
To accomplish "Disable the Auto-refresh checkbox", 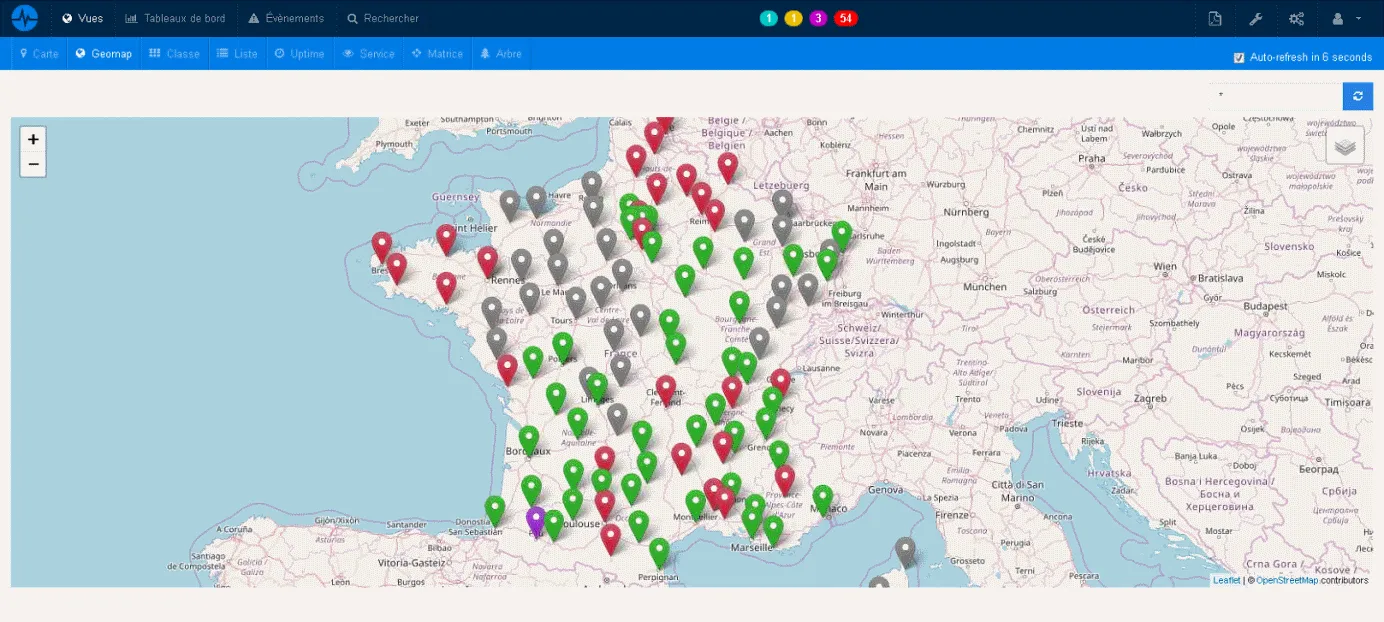I will tap(1239, 57).
